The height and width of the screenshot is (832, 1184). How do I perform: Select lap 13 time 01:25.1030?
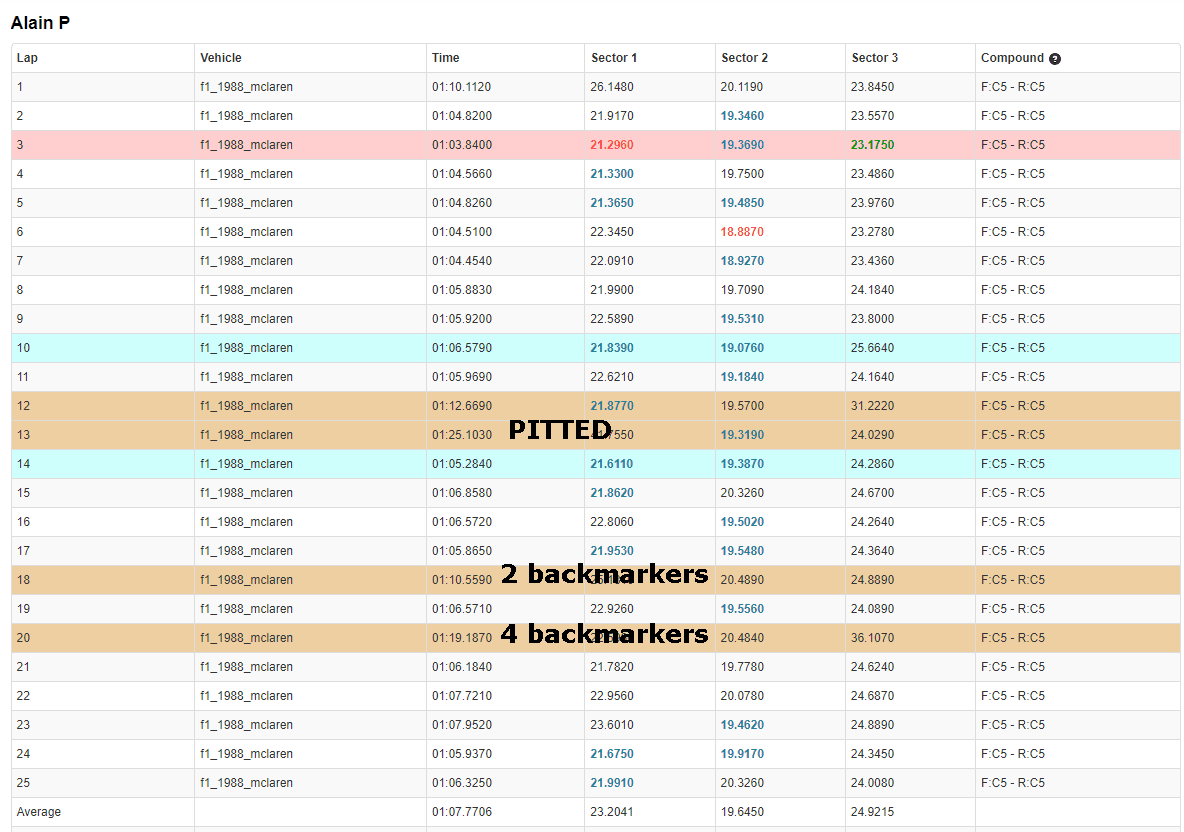click(x=461, y=435)
